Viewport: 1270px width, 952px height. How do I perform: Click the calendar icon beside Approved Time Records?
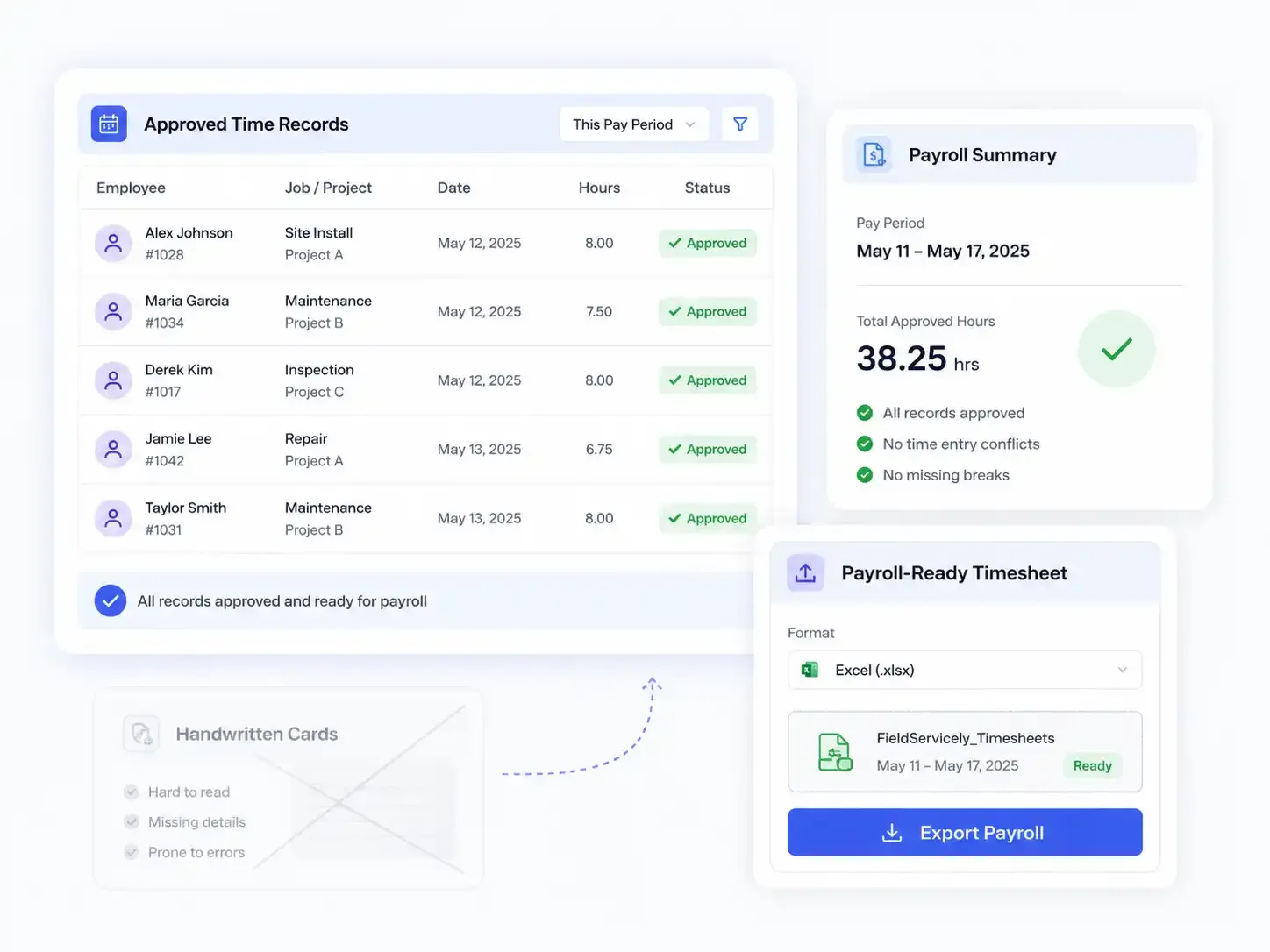click(109, 124)
